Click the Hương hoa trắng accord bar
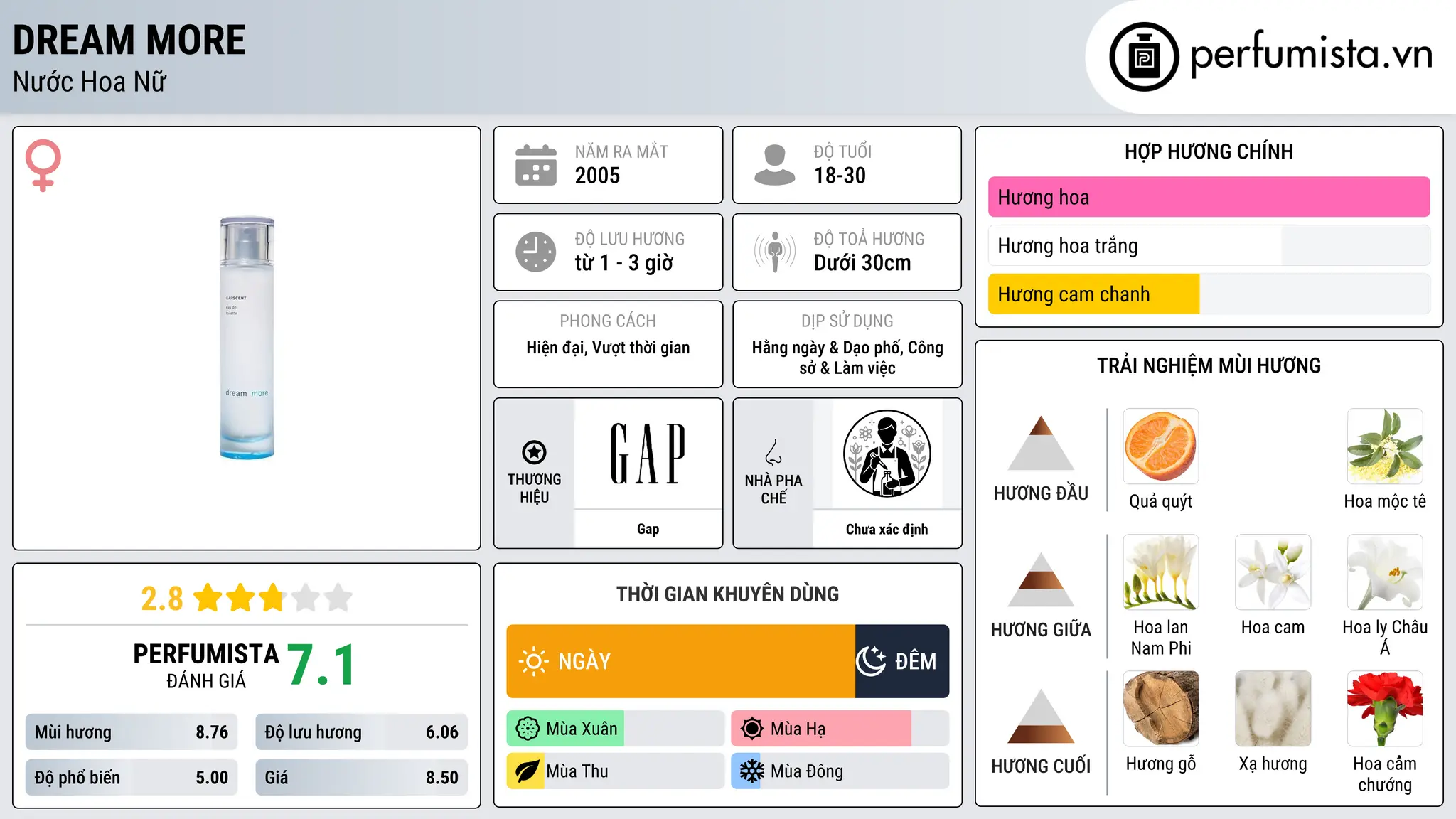Viewport: 1456px width, 819px height. pyautogui.click(x=1209, y=246)
